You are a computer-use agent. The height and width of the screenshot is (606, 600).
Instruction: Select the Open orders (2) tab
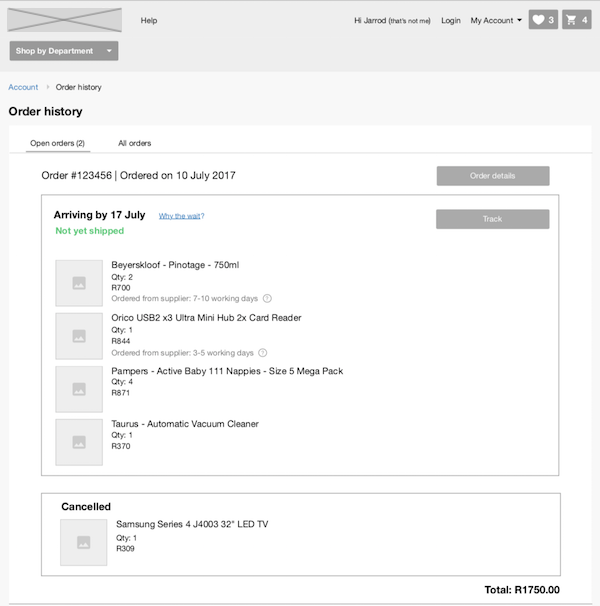pyautogui.click(x=58, y=143)
